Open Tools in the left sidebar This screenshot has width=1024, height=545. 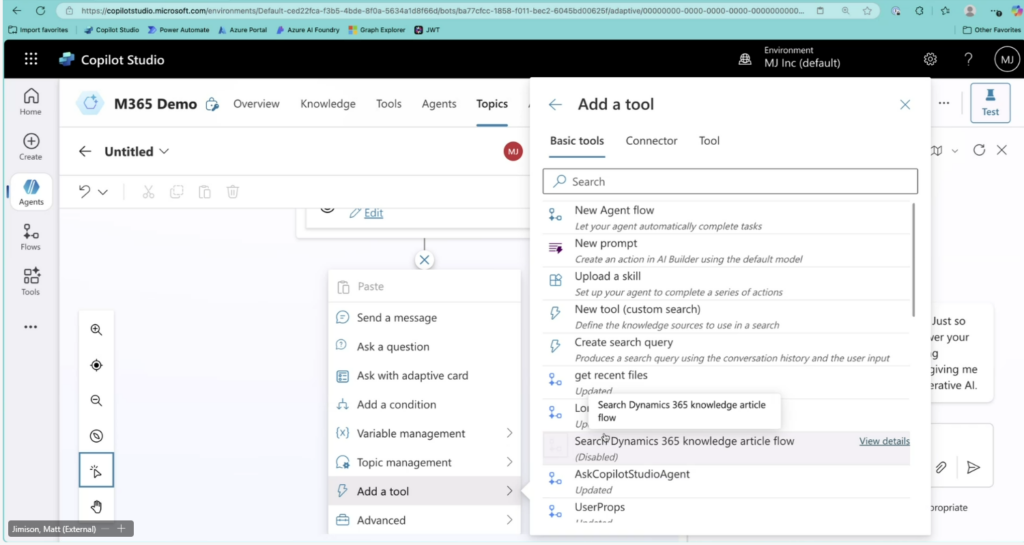30,282
